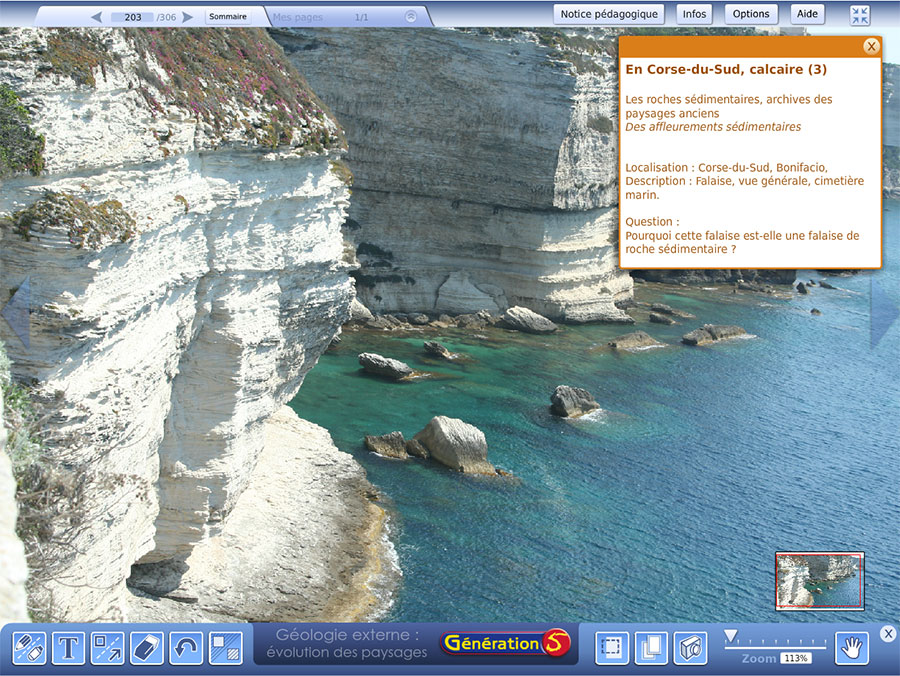
Task: Go to next page with right arrow
Action: (188, 17)
